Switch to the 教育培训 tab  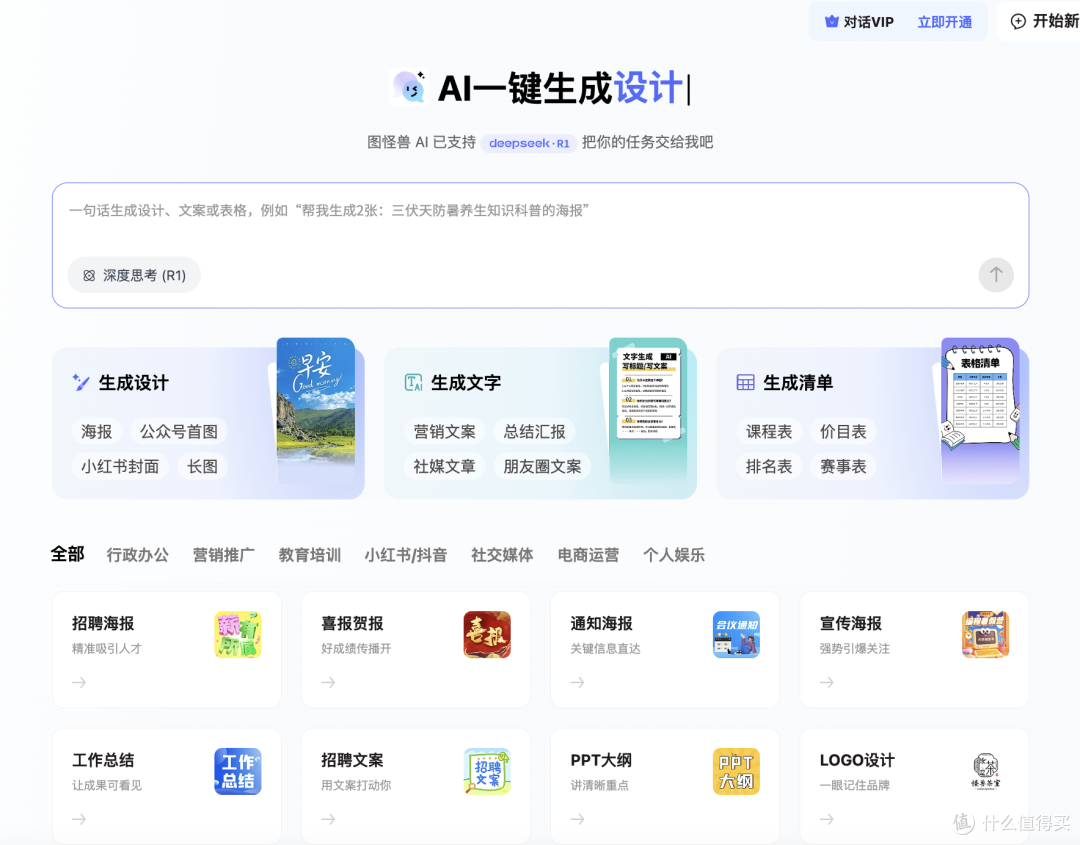pyautogui.click(x=310, y=554)
